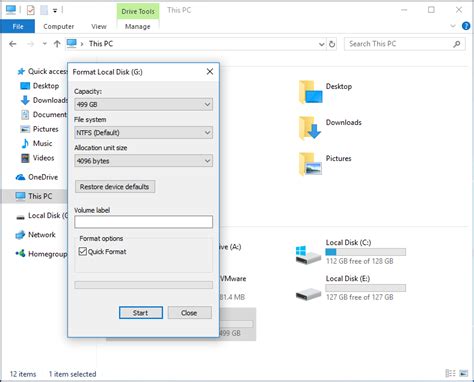
Task: Click the This PC address breadcrumb
Action: tap(101, 44)
